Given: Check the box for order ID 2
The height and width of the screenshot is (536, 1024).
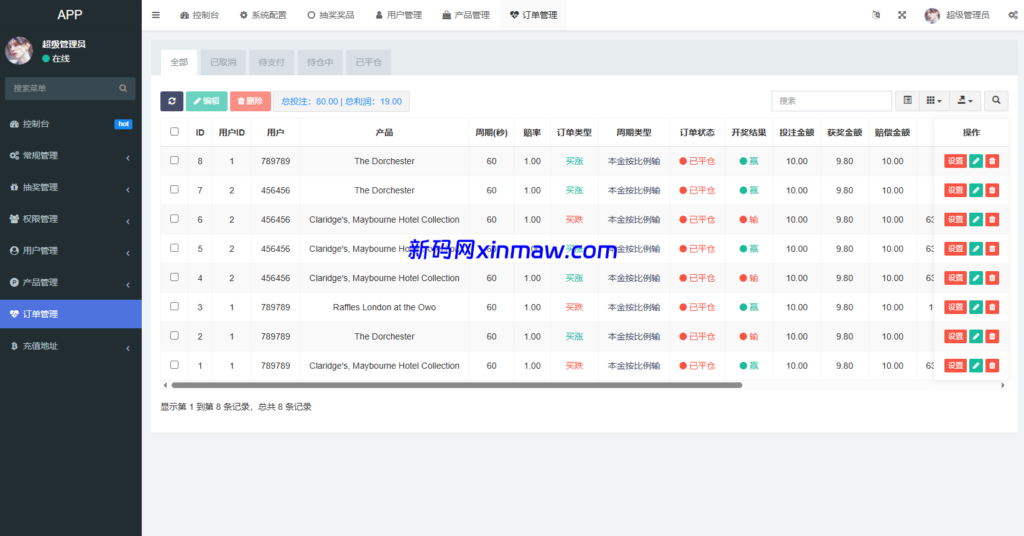Looking at the screenshot, I should pos(174,336).
